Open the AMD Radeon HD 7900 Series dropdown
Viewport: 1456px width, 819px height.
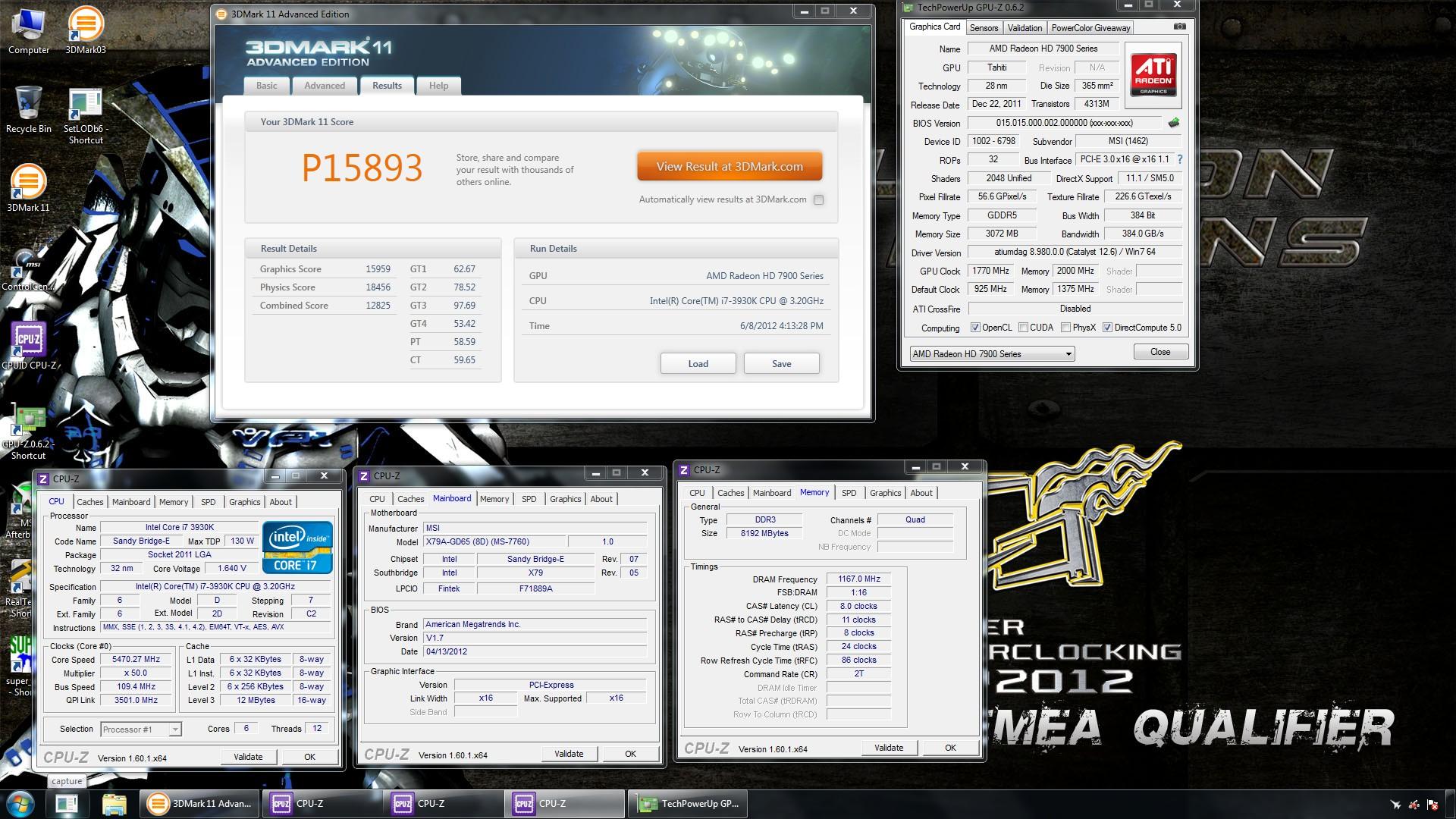pos(992,354)
